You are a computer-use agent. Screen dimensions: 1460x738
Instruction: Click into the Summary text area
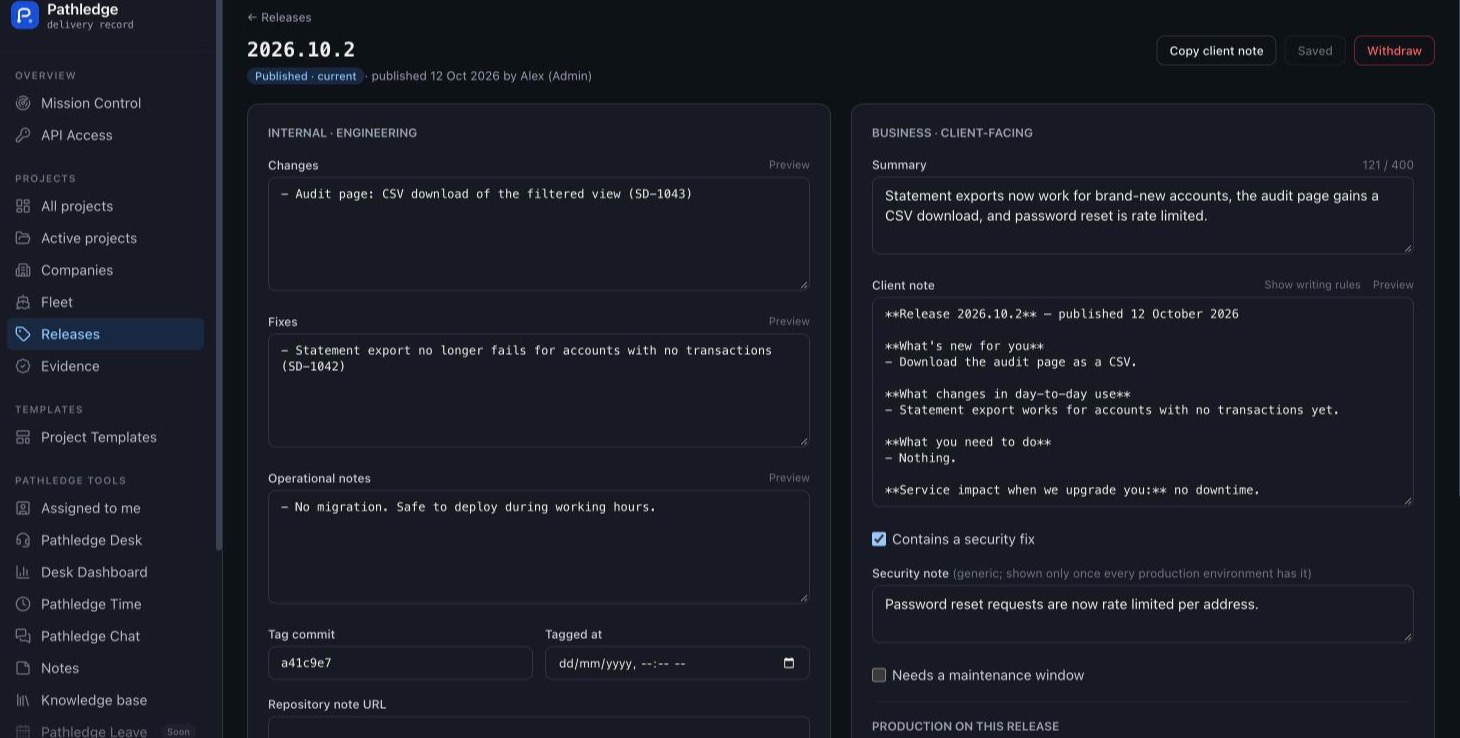pyautogui.click(x=1143, y=216)
